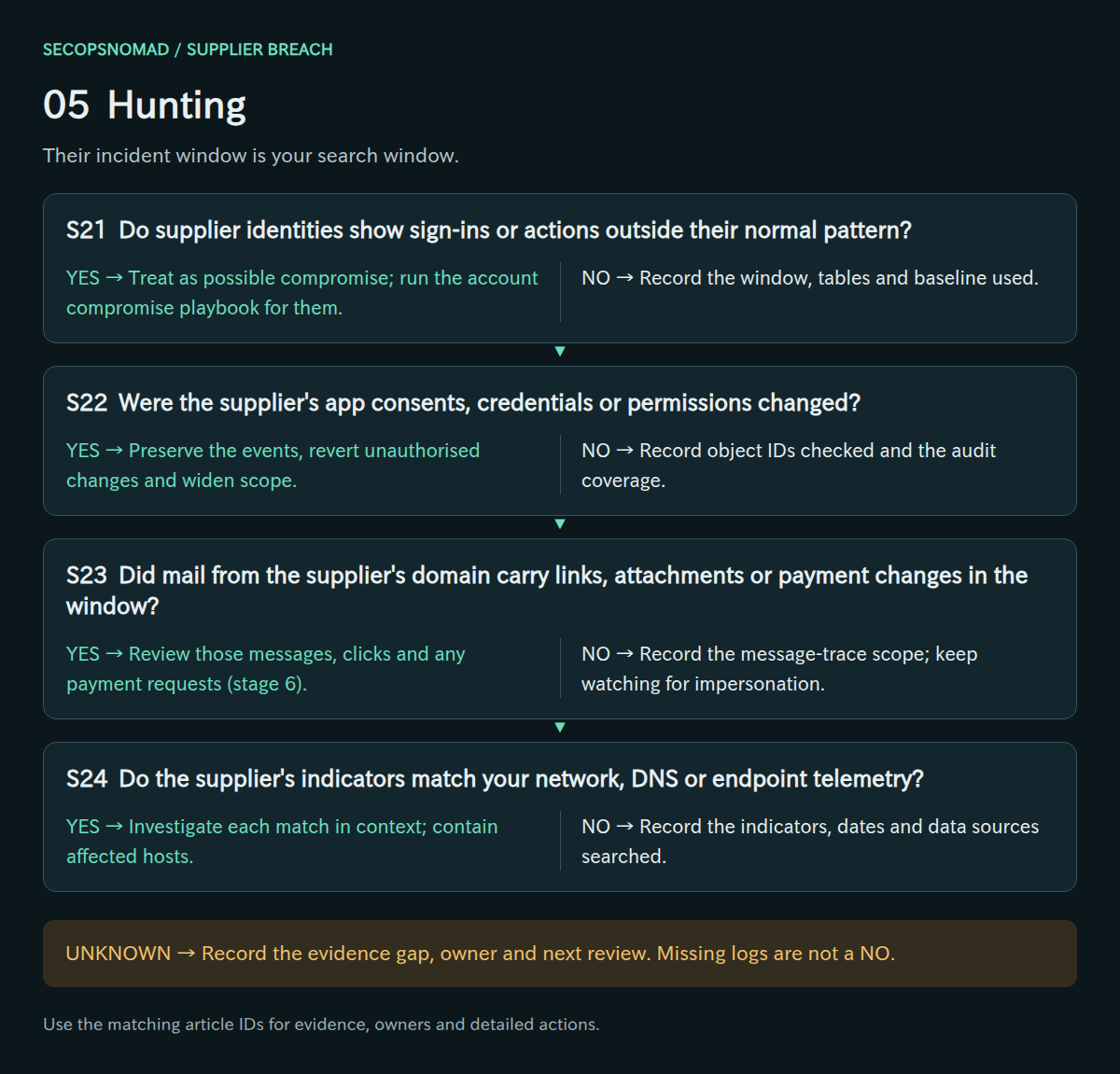The width and height of the screenshot is (1120, 1074).
Task: Click the down arrow below the S22 card
Action: [x=560, y=524]
